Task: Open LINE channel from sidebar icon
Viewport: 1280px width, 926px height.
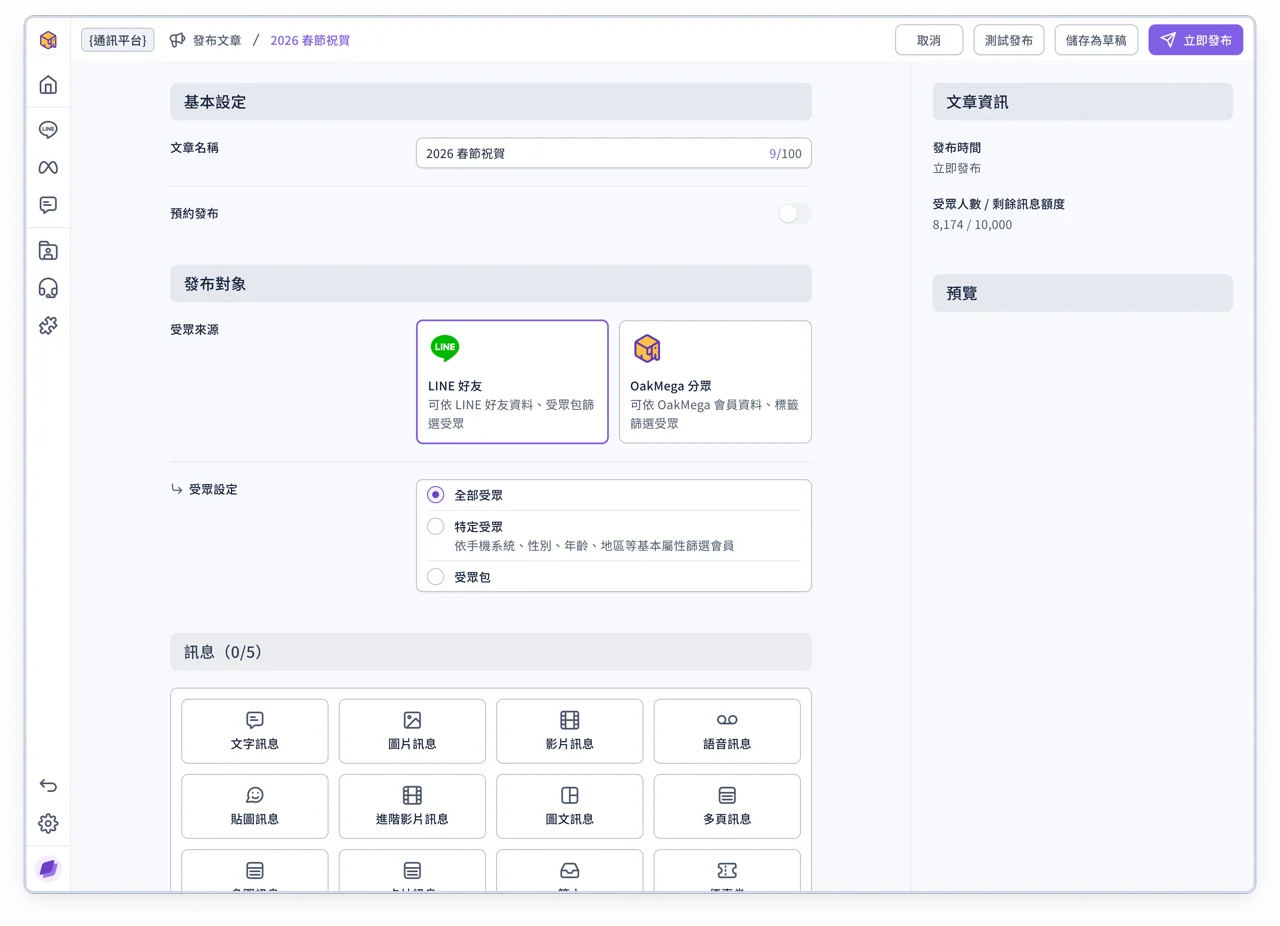Action: (48, 129)
